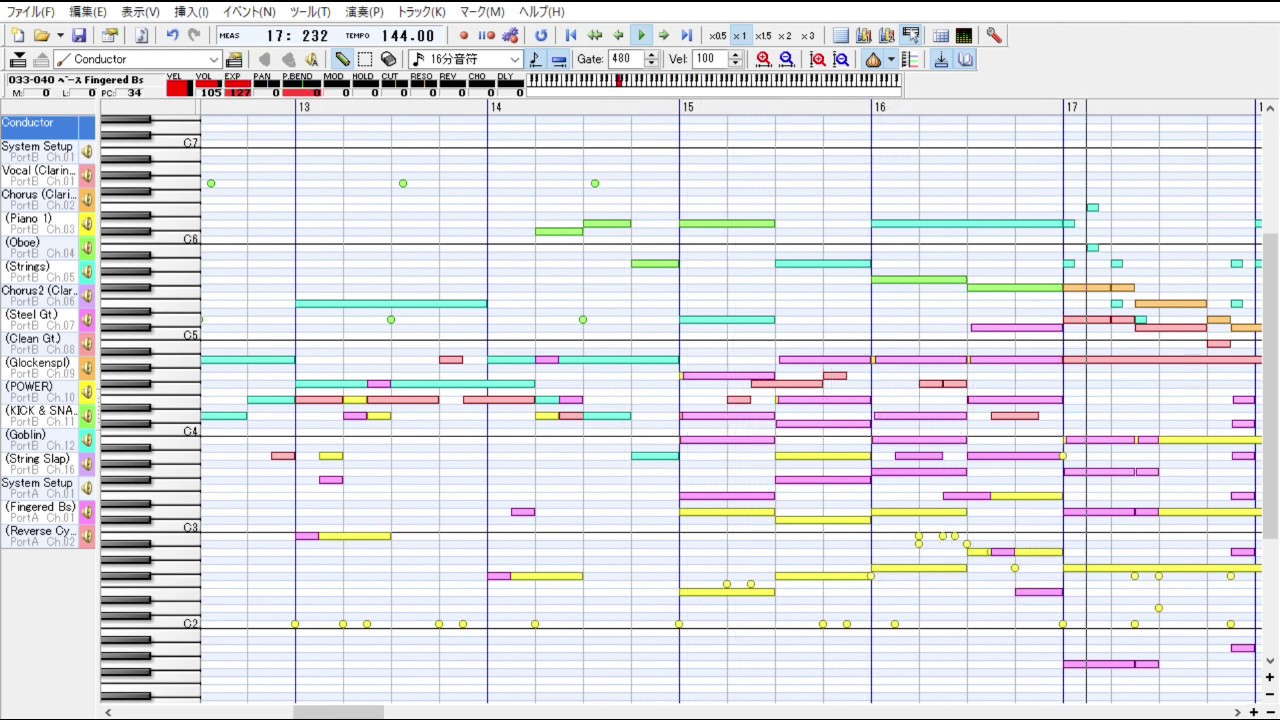Image resolution: width=1280 pixels, height=720 pixels.
Task: Set playback speed to x2
Action: click(785, 35)
